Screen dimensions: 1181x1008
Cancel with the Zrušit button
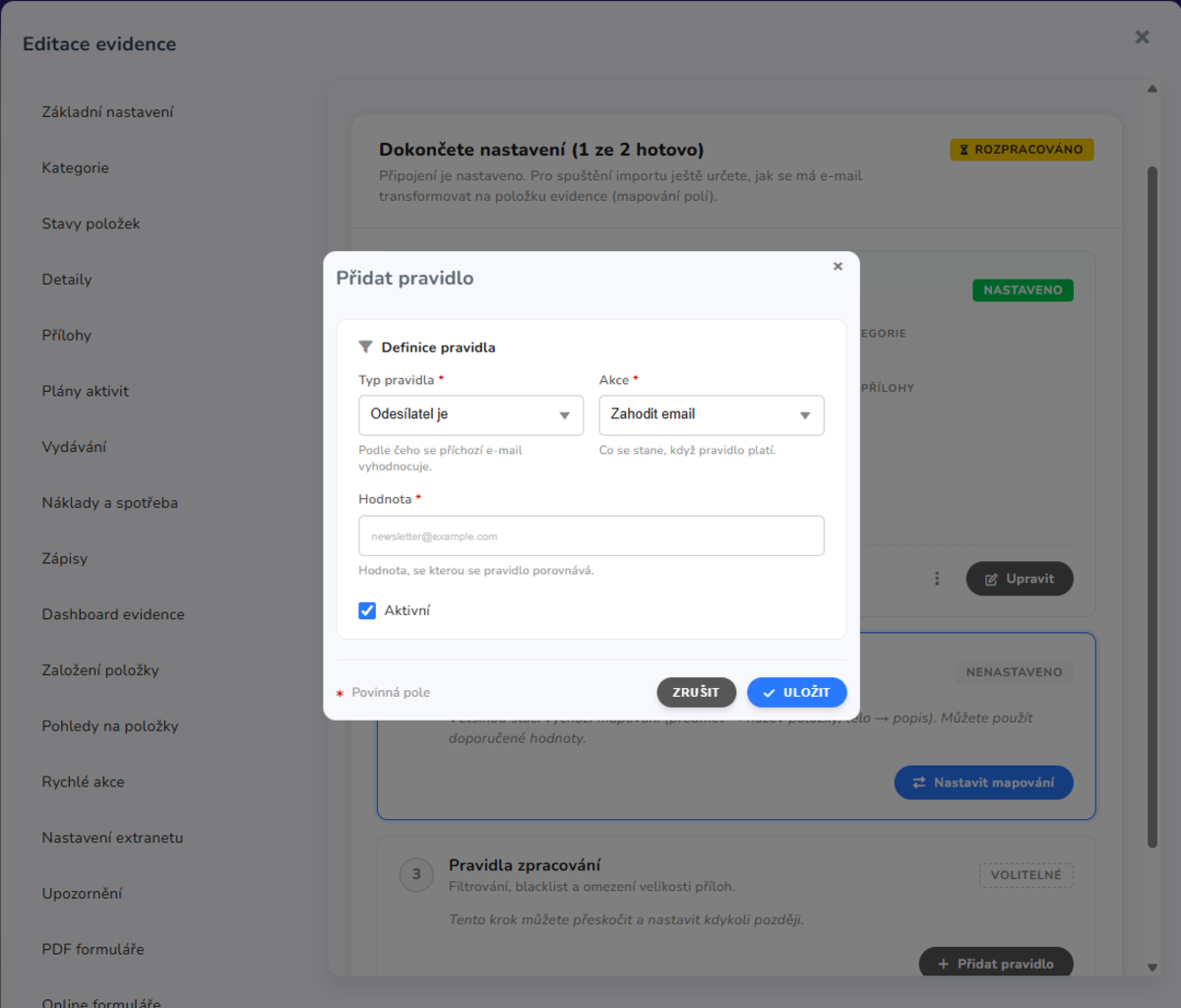tap(696, 692)
